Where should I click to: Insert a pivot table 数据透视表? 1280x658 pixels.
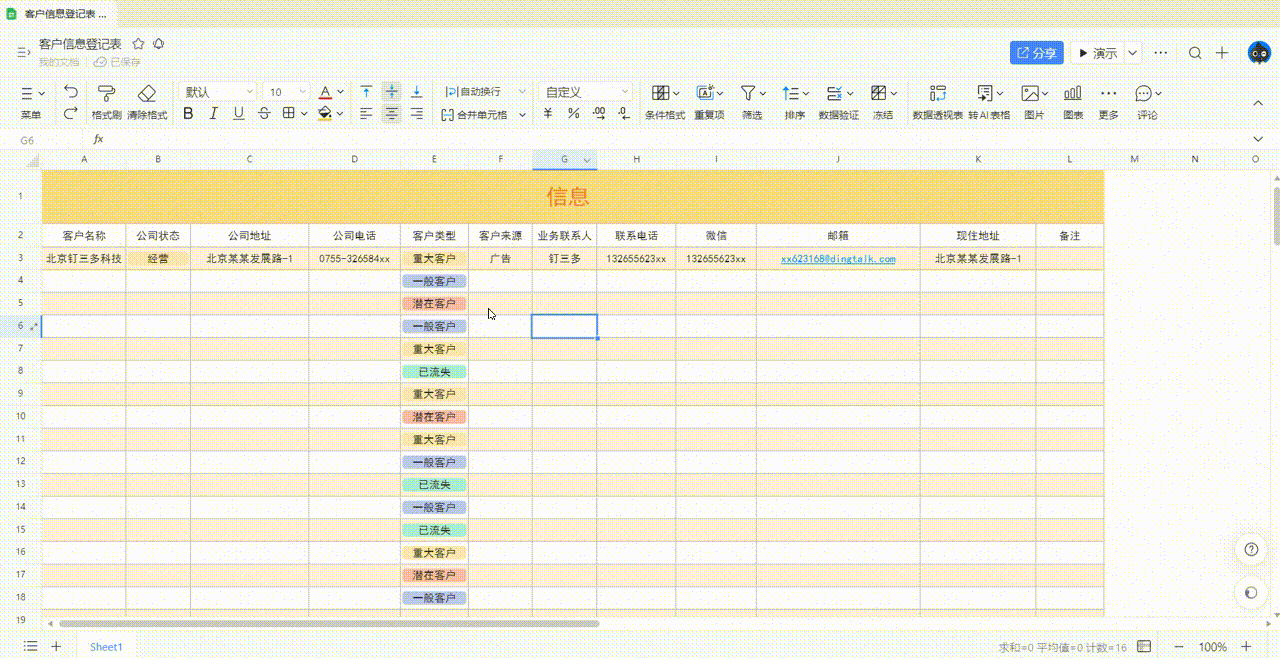pyautogui.click(x=937, y=93)
